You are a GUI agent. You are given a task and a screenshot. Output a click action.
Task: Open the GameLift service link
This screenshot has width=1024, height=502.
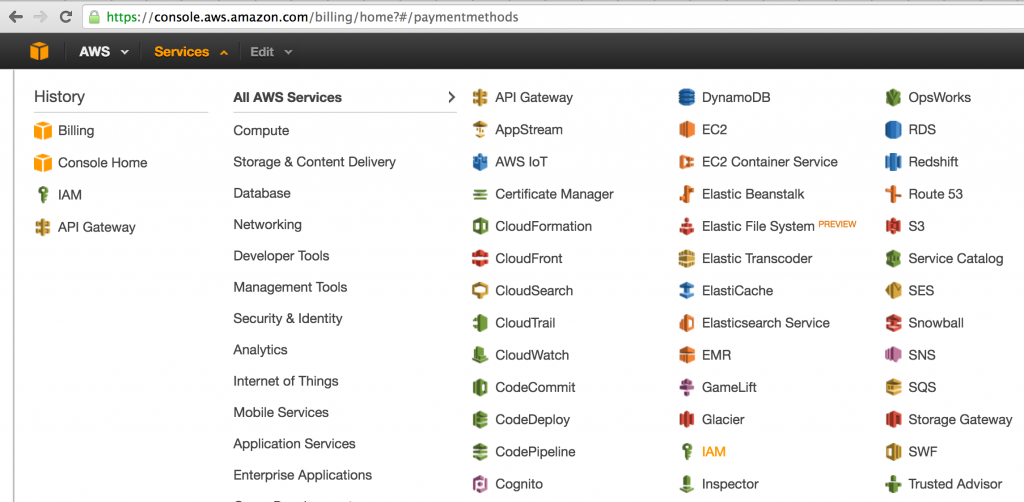coord(729,388)
